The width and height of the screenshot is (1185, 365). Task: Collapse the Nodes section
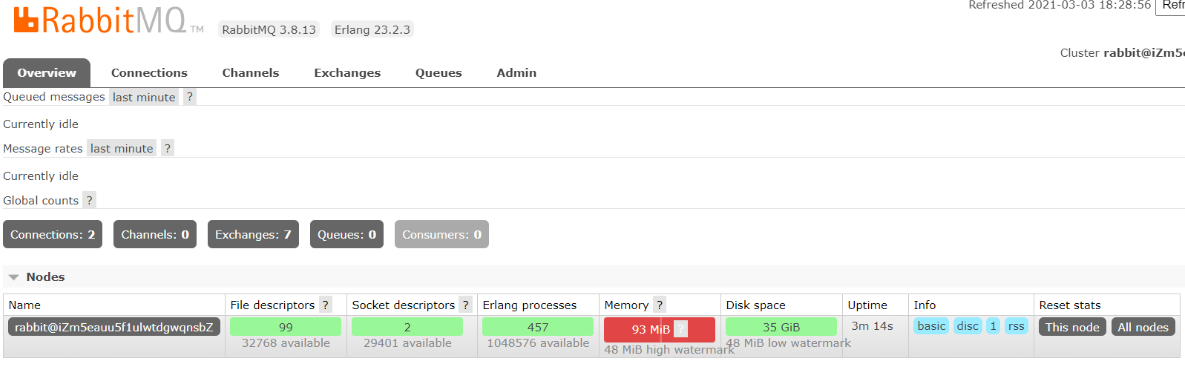[x=36, y=277]
